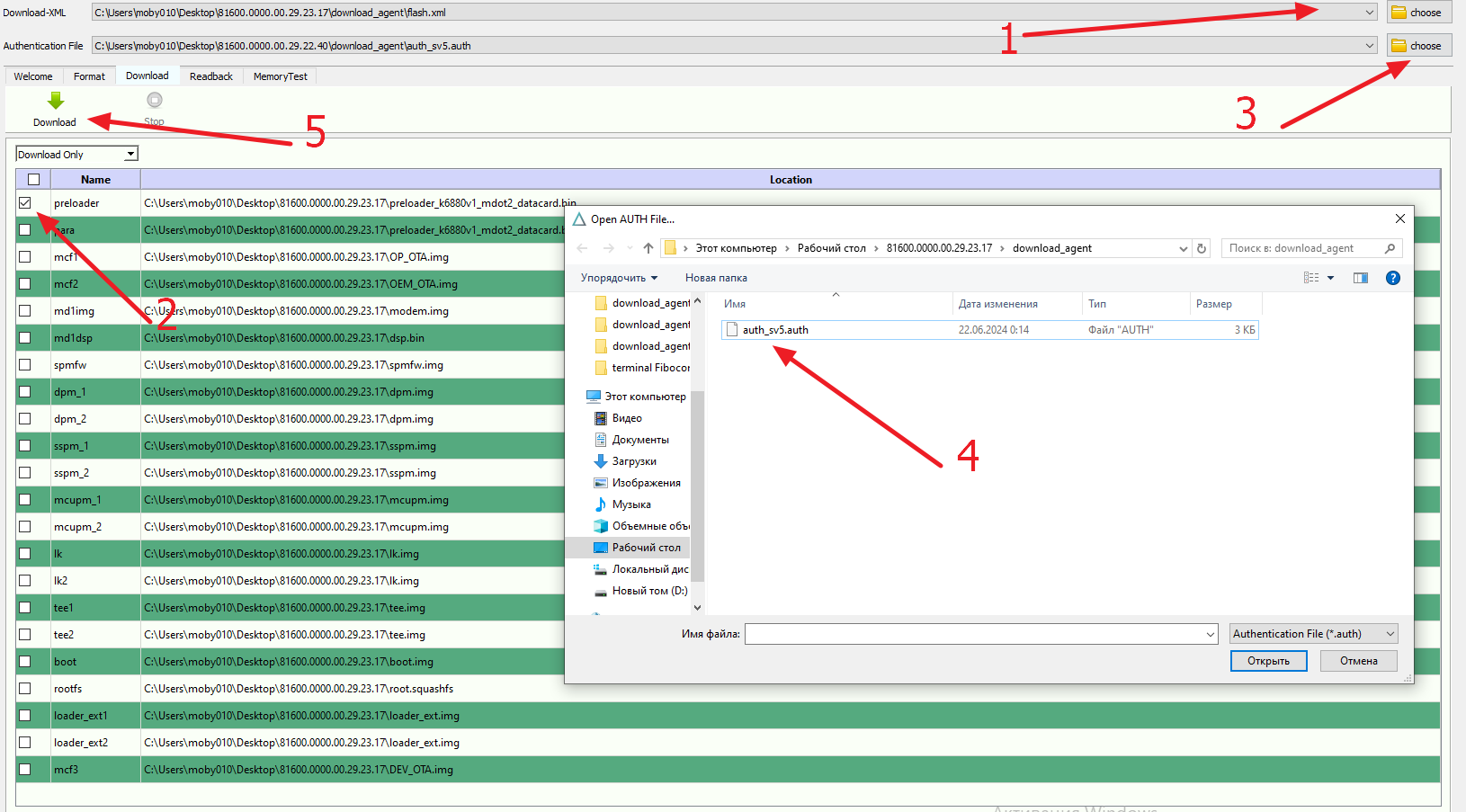The width and height of the screenshot is (1466, 812).
Task: Open Загрузки in navigation tree
Action: (634, 461)
